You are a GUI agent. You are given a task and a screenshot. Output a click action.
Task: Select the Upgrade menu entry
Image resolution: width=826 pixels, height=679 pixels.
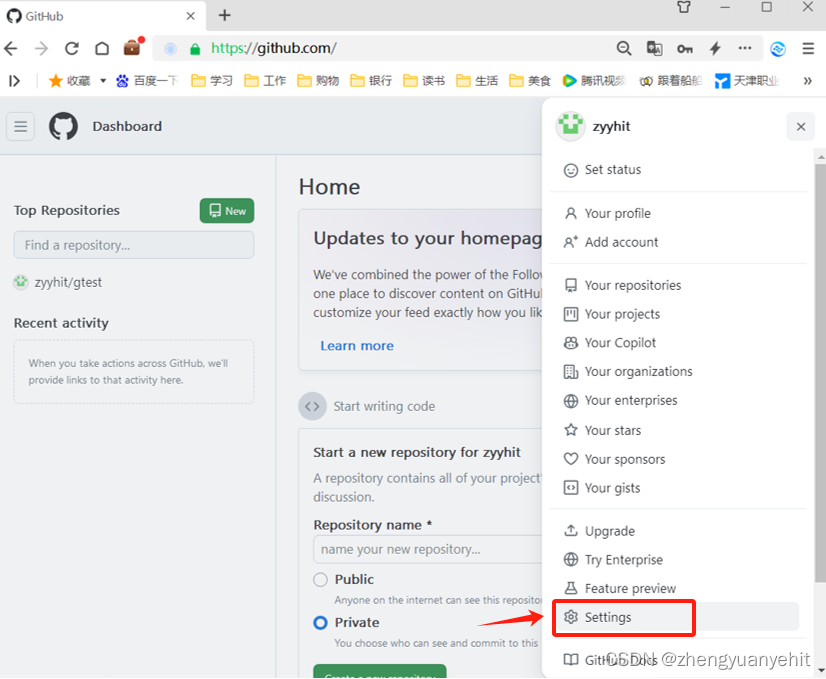pos(680,531)
